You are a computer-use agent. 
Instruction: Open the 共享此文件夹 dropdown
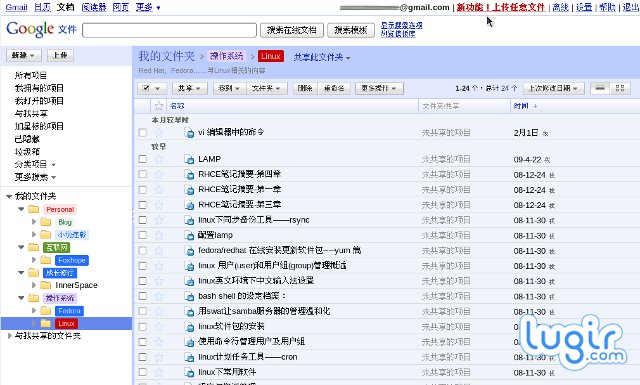(322, 57)
